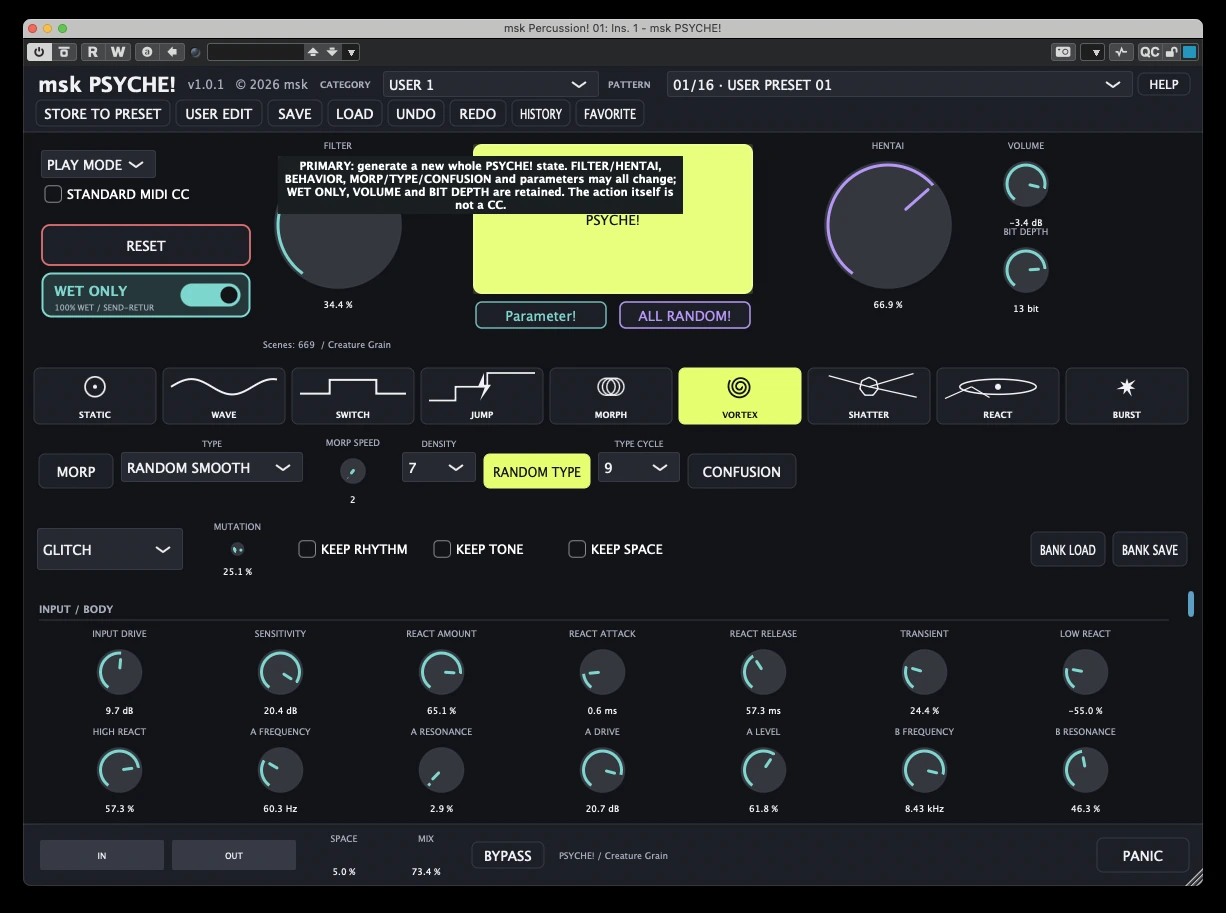The image size is (1226, 913).
Task: Click the VOLUME knob
Action: coord(1026,184)
